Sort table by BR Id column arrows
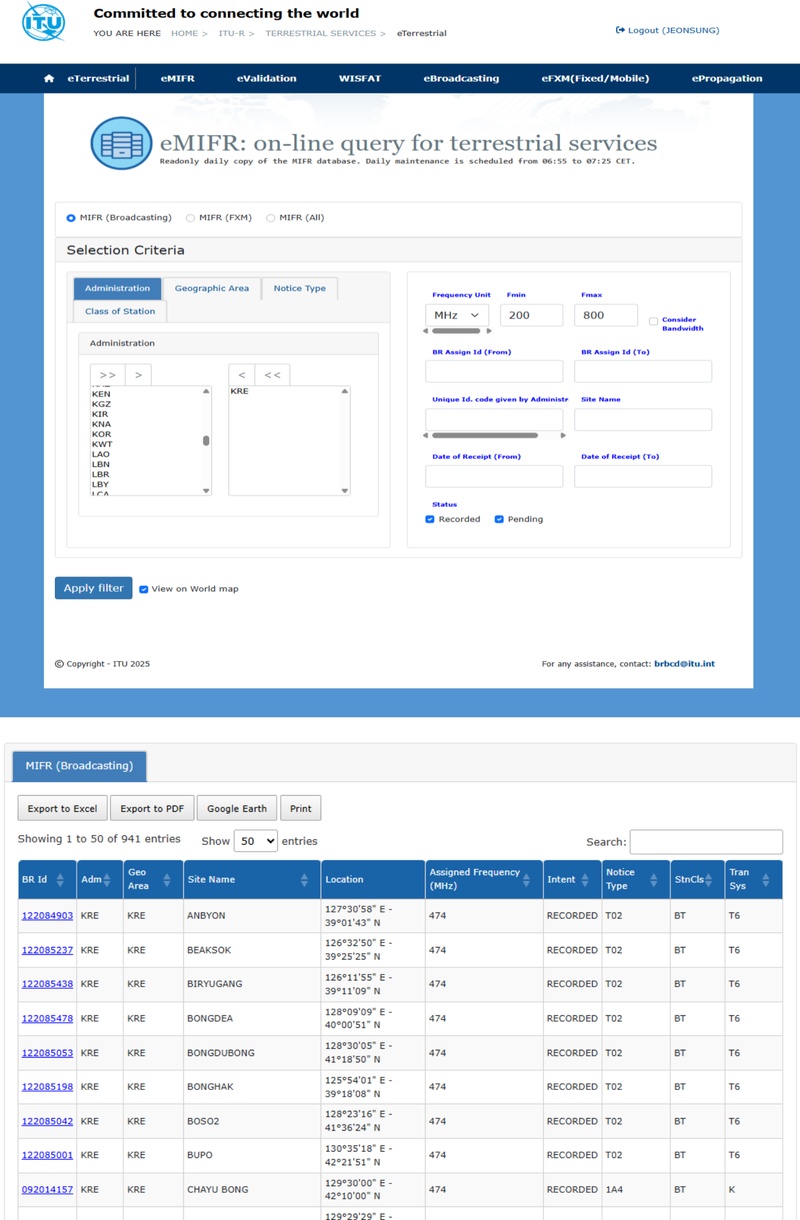This screenshot has width=800, height=1220. point(60,880)
